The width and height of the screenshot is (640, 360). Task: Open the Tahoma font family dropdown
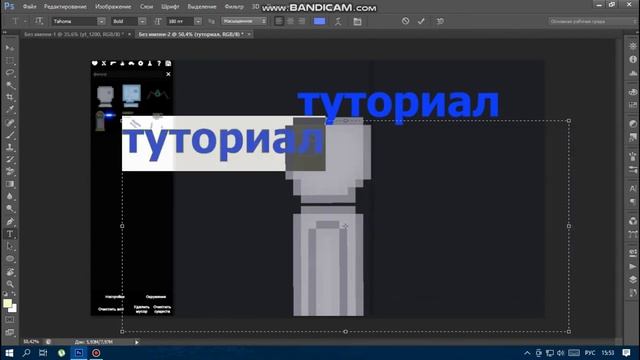coord(101,21)
